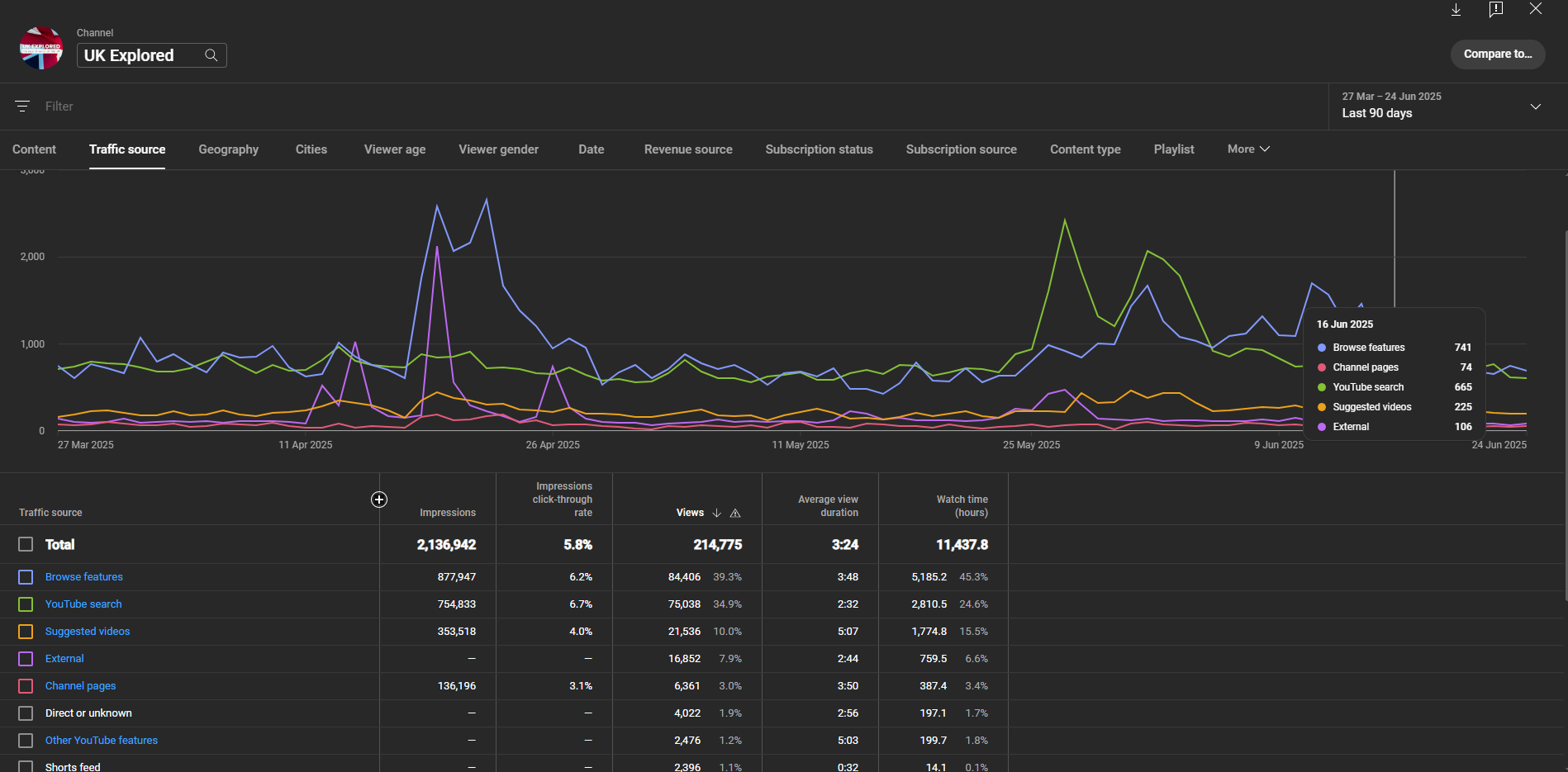Viewport: 1568px width, 772px height.
Task: Click the 11 May 2025 axis label
Action: [801, 445]
